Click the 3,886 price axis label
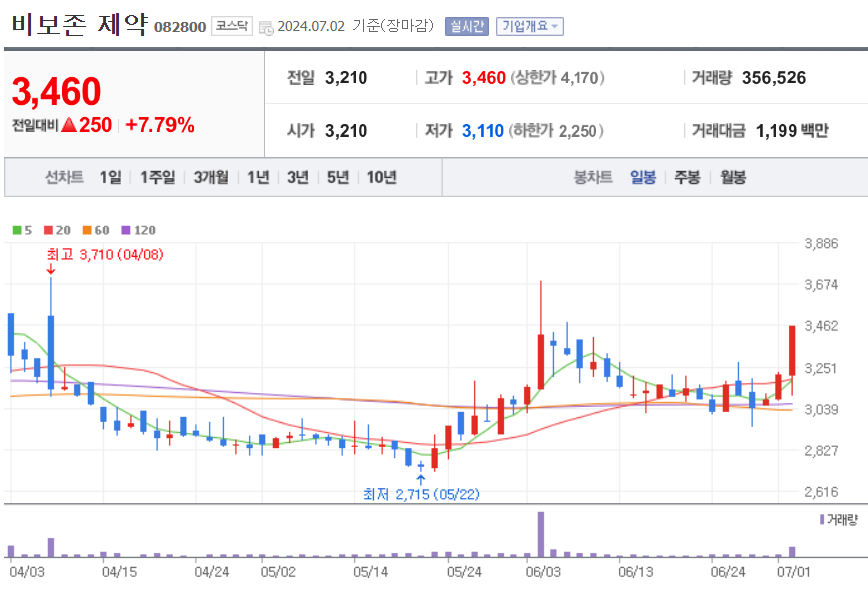Screen dimensions: 868x601 [x=822, y=243]
